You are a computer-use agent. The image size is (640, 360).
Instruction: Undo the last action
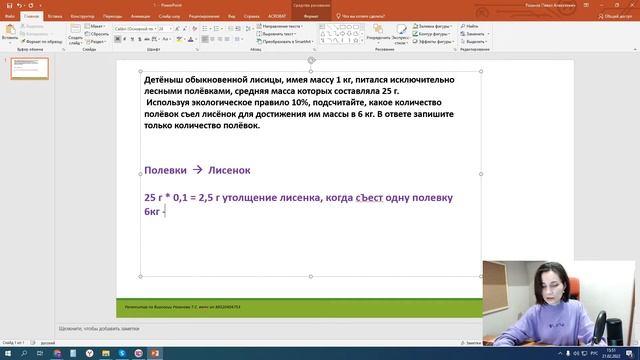19,5
